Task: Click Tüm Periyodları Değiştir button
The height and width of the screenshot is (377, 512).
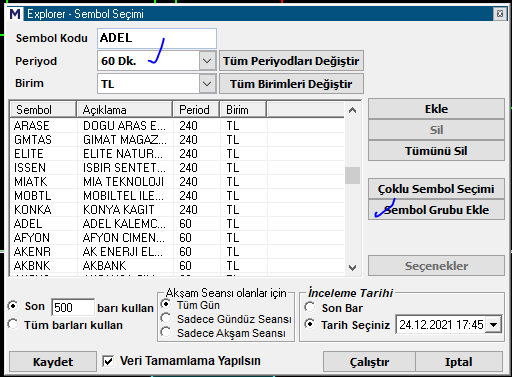Action: 291,61
